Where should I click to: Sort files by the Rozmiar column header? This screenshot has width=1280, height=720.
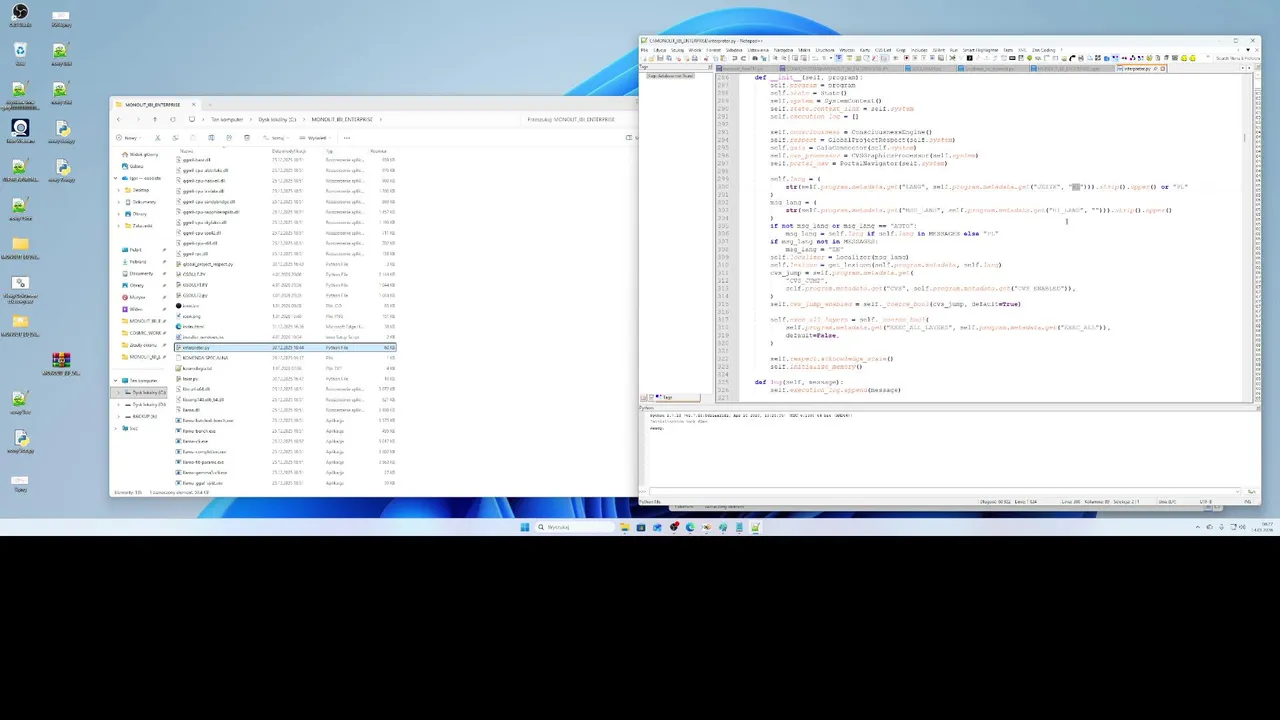click(378, 151)
